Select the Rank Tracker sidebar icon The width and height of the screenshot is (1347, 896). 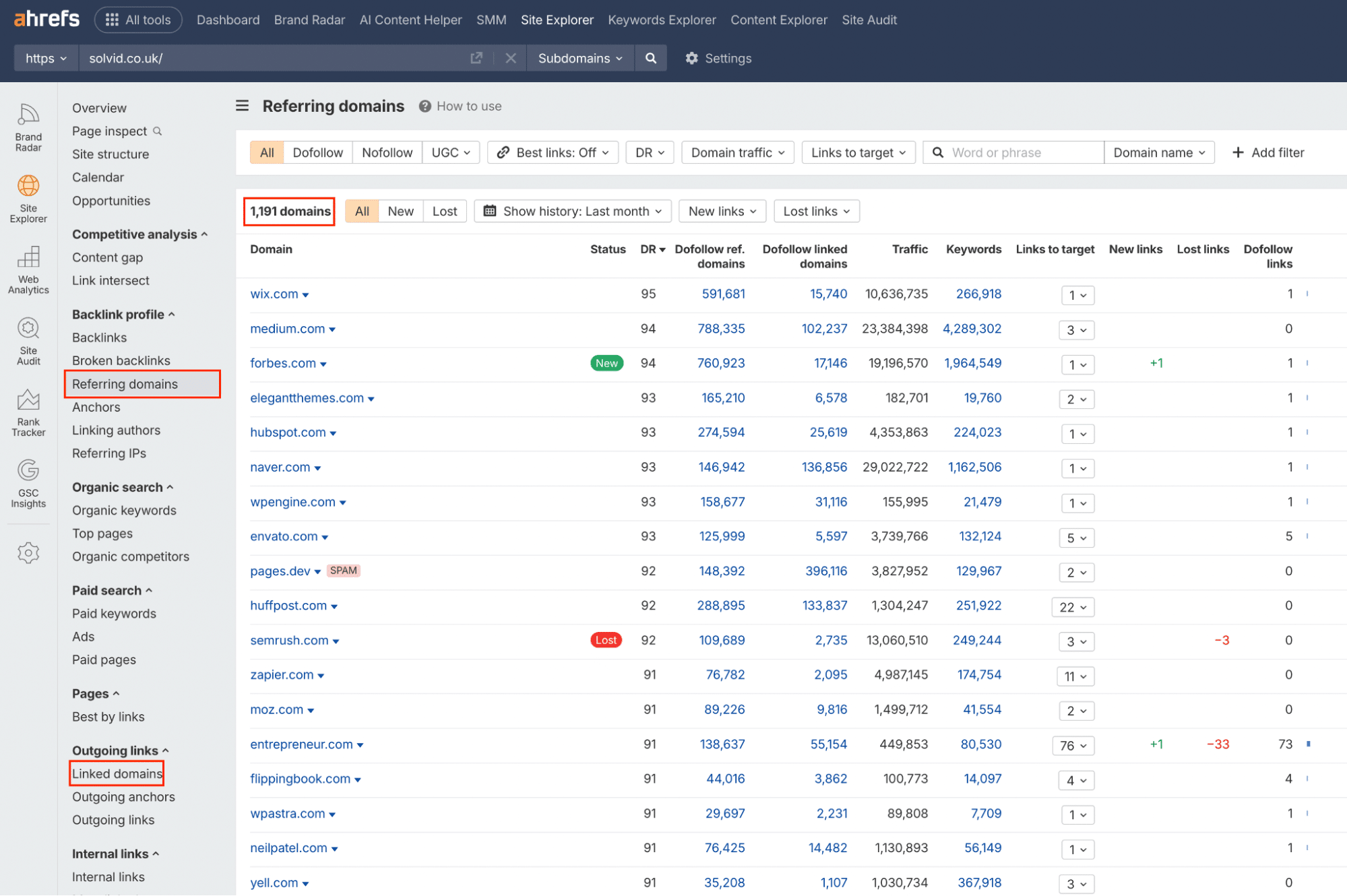point(28,412)
